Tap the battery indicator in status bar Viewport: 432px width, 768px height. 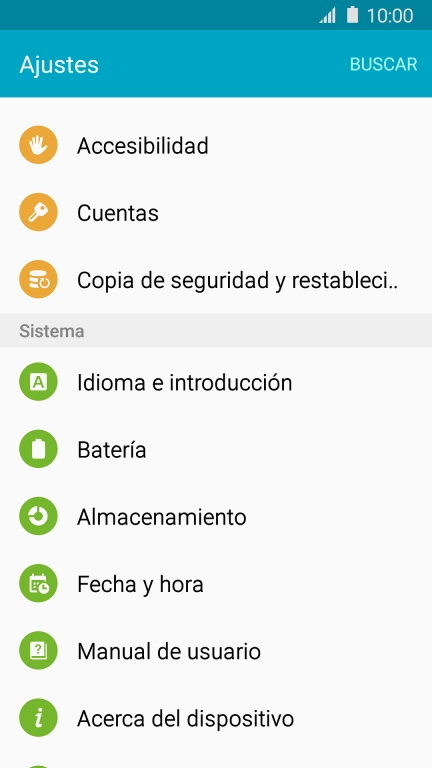352,15
